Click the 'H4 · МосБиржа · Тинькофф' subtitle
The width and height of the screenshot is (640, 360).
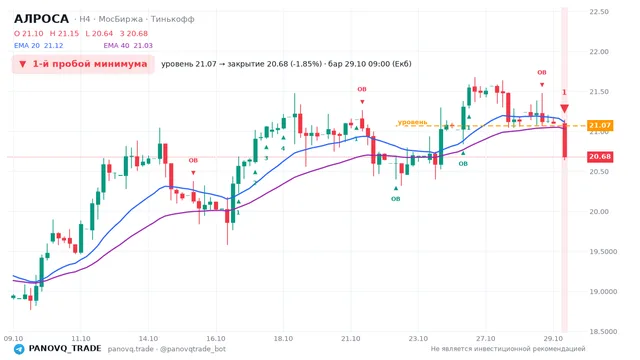click(136, 19)
